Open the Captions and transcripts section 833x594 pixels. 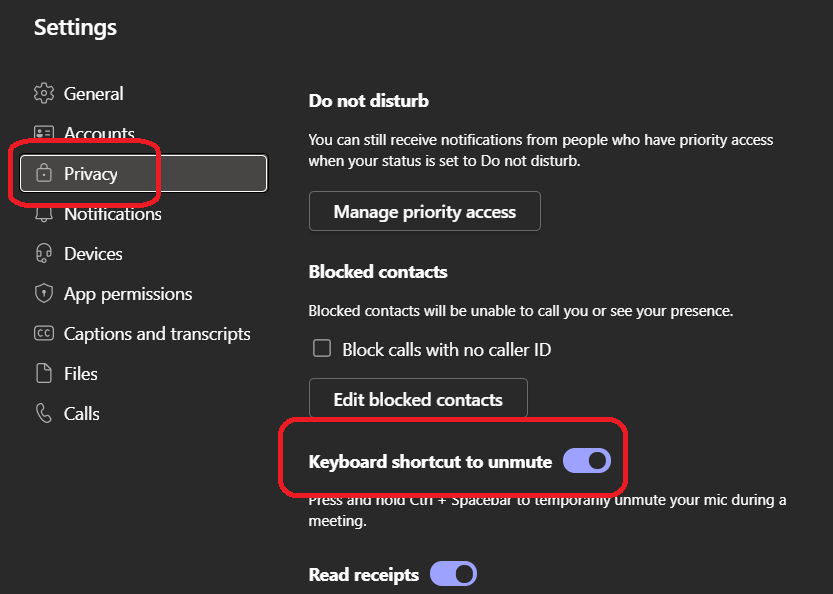point(157,334)
